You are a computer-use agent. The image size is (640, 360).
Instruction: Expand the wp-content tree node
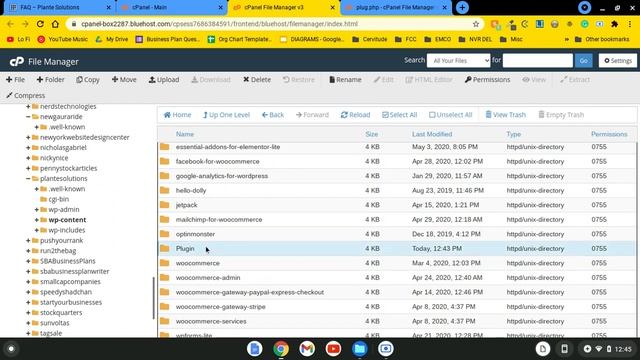37,220
